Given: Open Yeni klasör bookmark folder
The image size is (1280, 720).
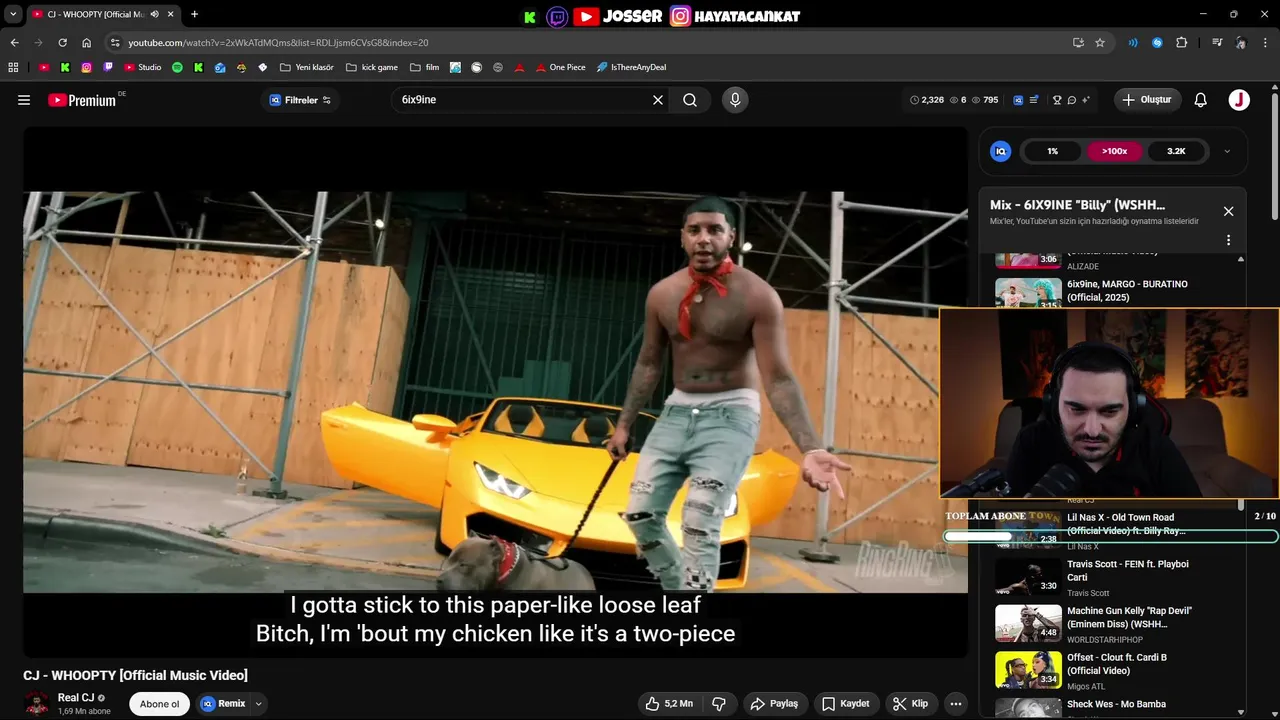Looking at the screenshot, I should [x=307, y=67].
